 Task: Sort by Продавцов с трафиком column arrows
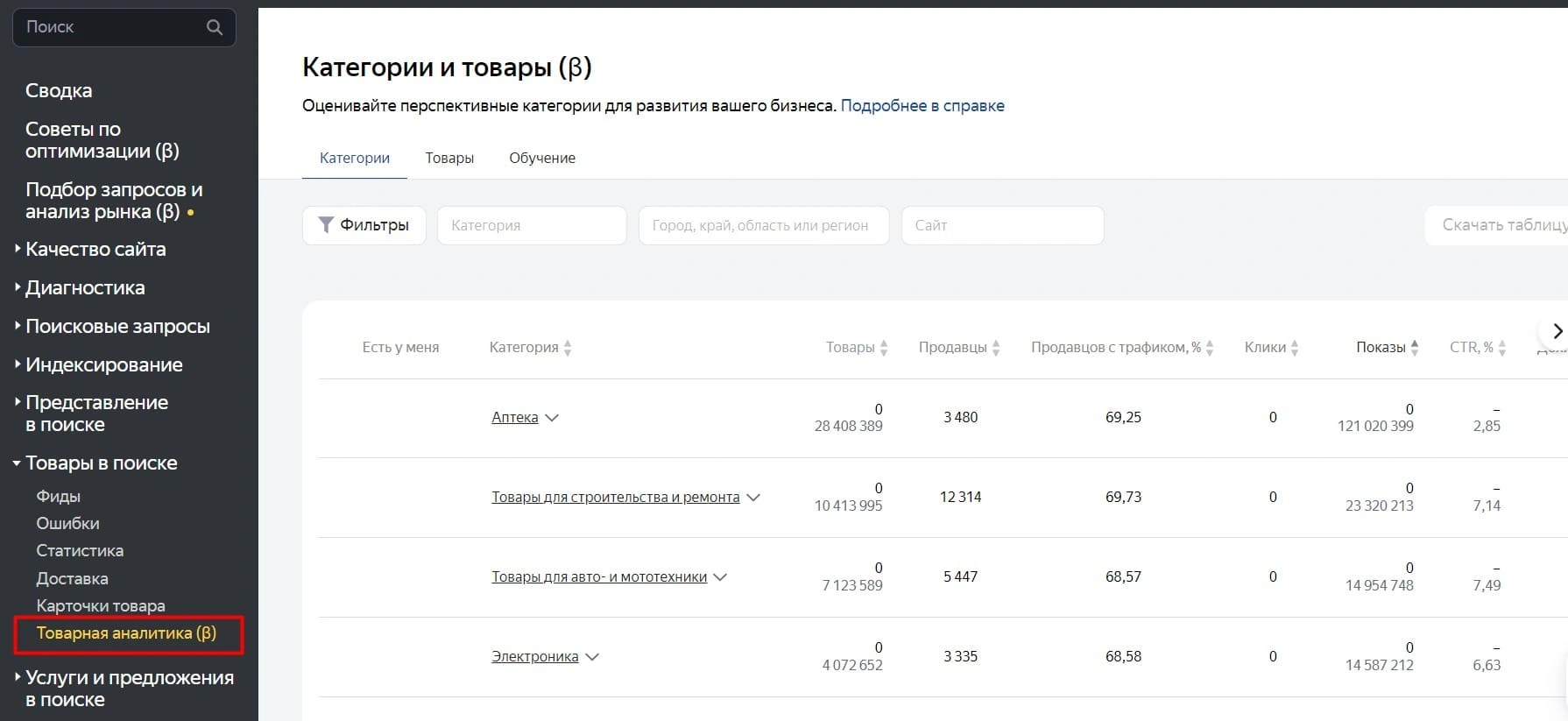(1210, 348)
